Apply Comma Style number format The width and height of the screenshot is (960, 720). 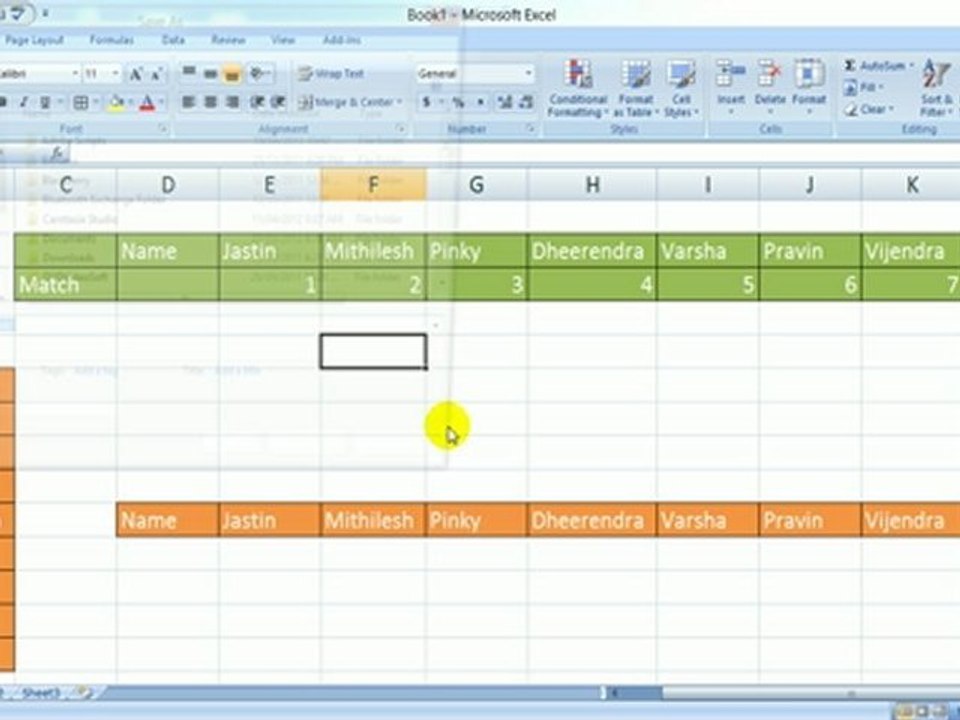[x=481, y=102]
